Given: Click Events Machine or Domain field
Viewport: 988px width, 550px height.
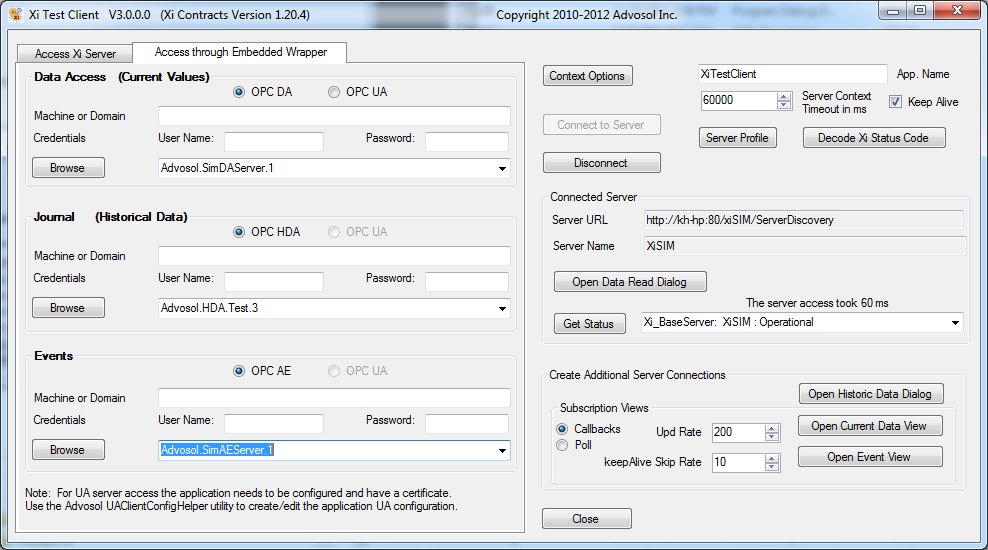Looking at the screenshot, I should click(x=334, y=398).
